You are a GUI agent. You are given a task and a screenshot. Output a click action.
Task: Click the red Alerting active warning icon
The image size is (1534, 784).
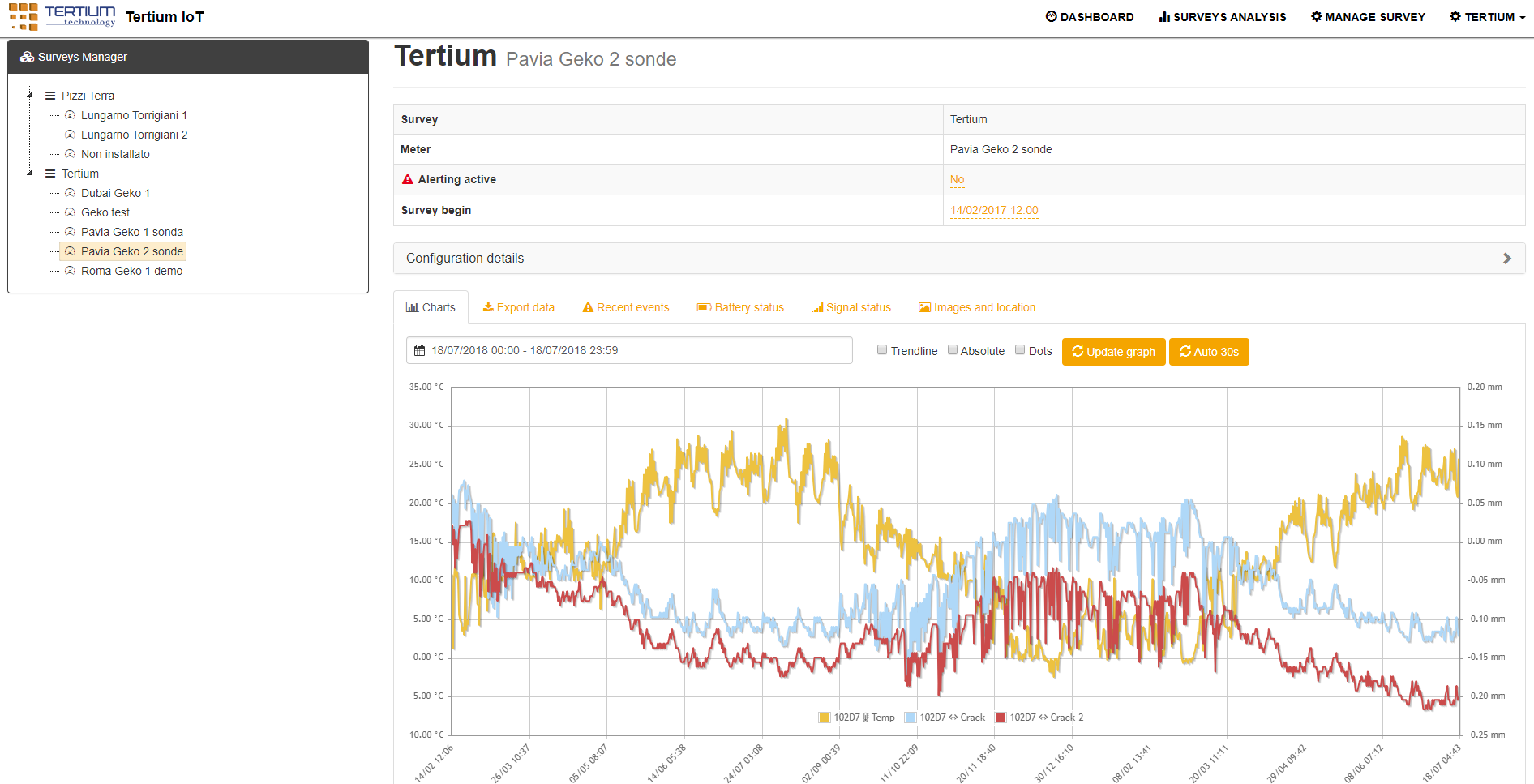pos(408,179)
